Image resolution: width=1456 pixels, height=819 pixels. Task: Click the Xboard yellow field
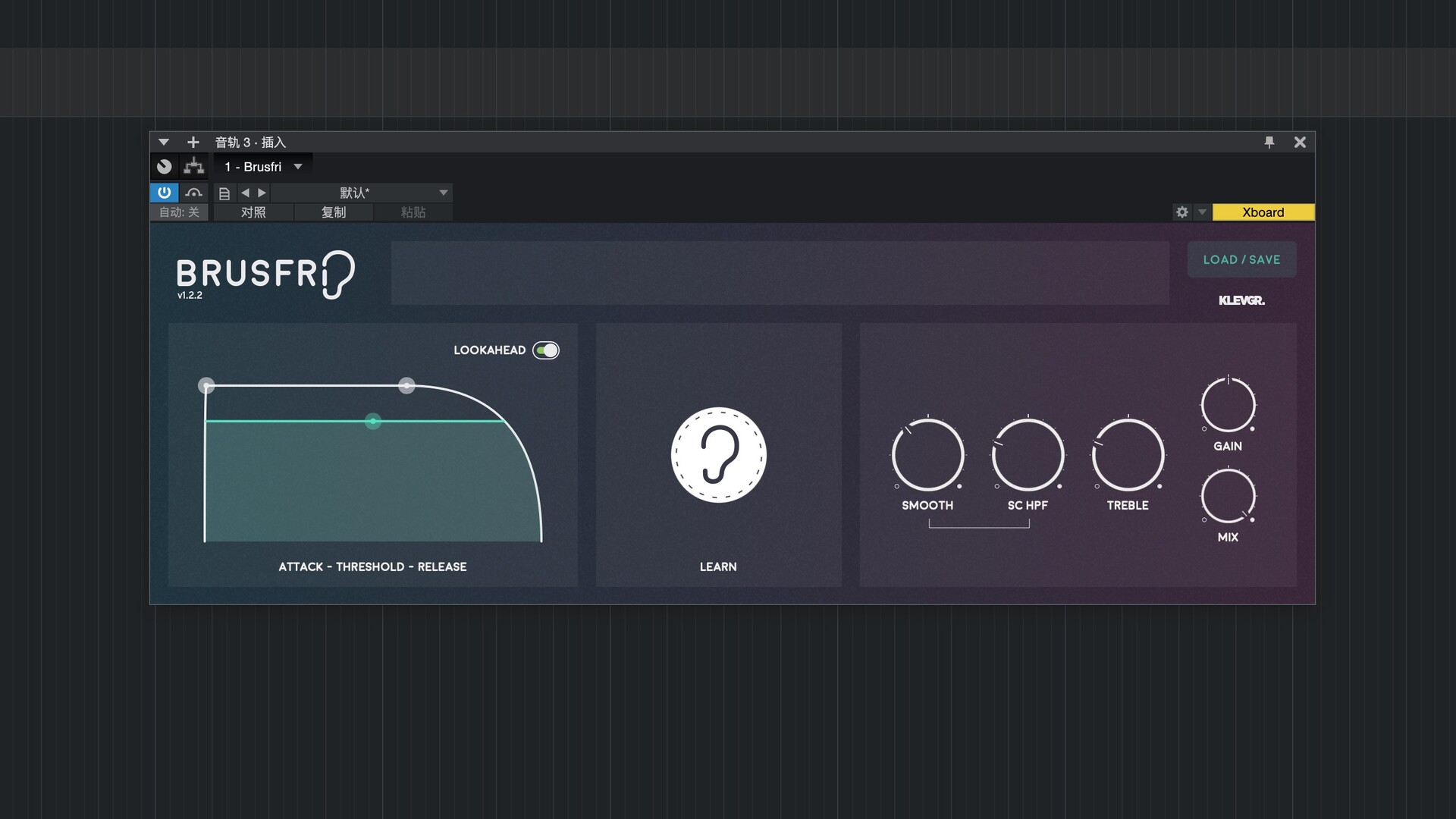[x=1263, y=212]
